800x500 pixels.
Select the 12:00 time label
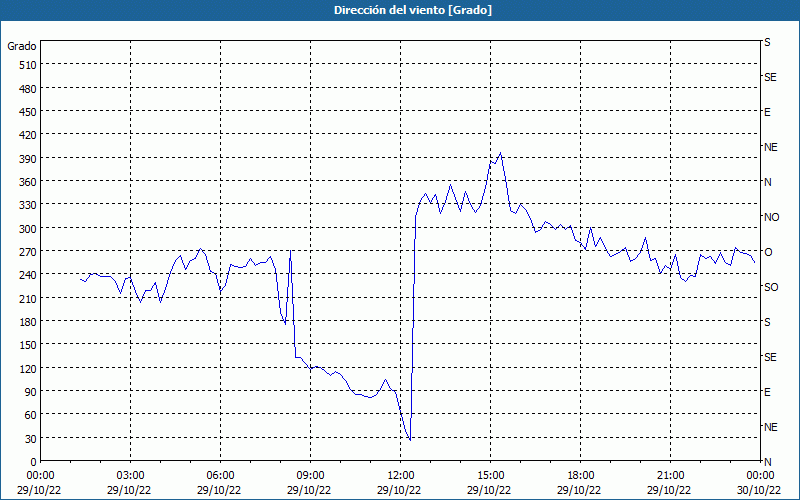tap(401, 476)
